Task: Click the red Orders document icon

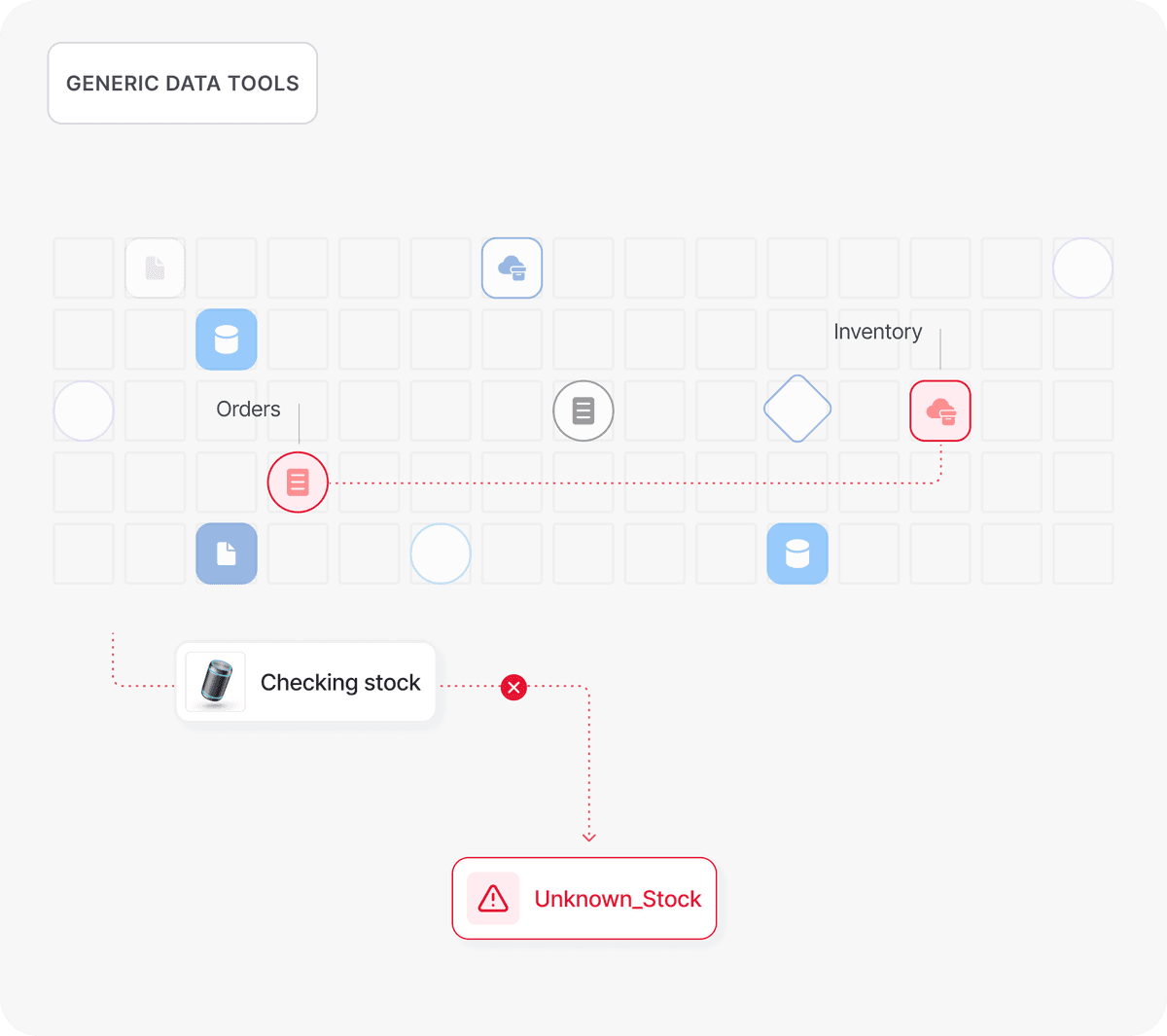Action: pos(298,482)
